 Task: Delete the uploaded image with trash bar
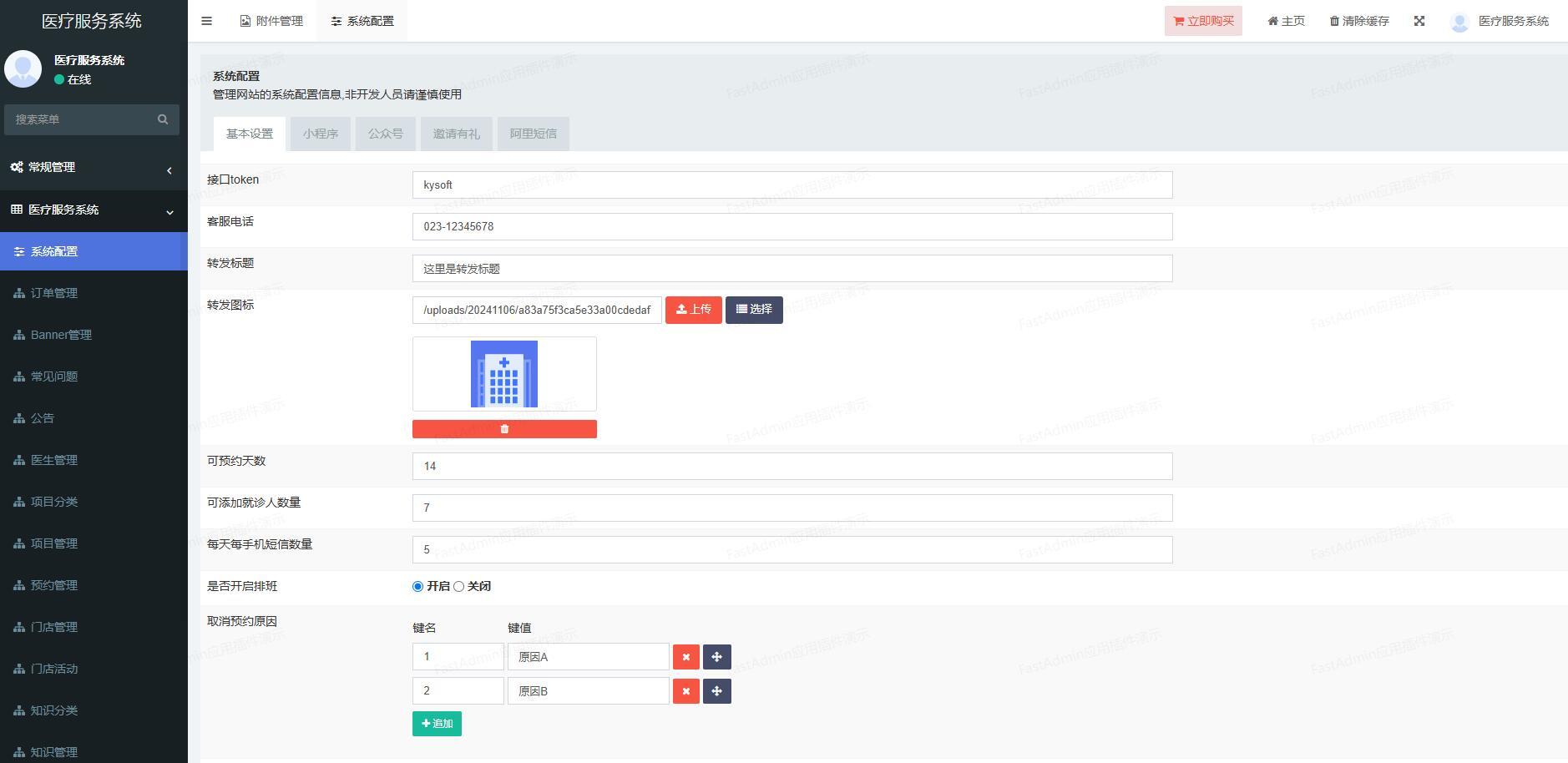point(504,429)
